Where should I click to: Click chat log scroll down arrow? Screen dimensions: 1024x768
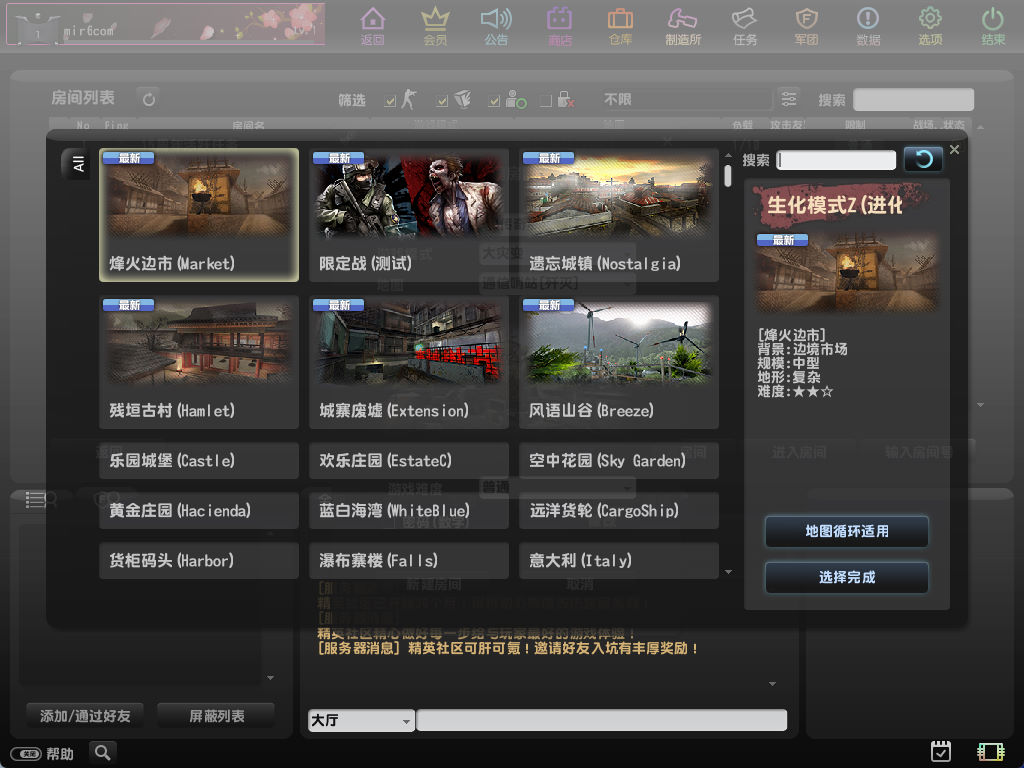tap(773, 684)
